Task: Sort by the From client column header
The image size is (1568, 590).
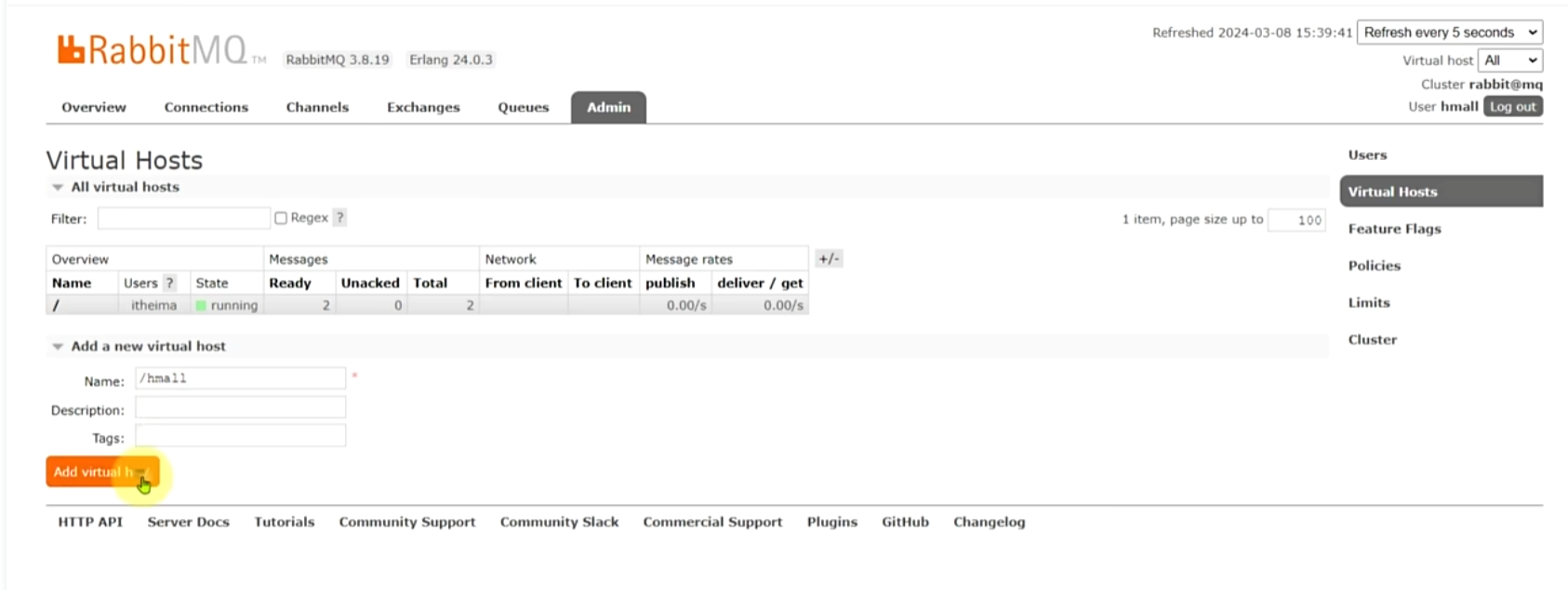Action: pos(524,283)
